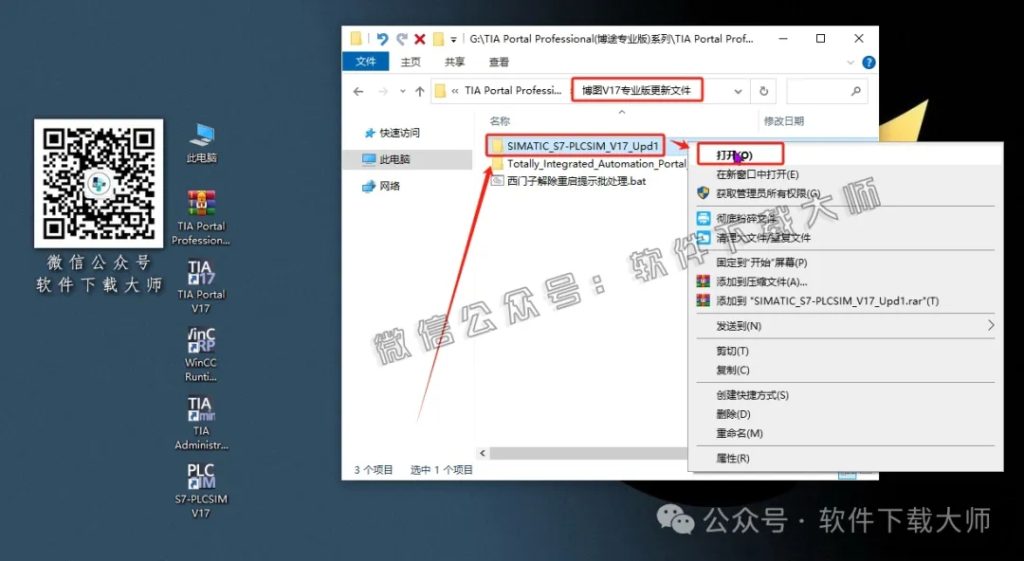This screenshot has height=561, width=1024.
Task: Open quick access toolbar customize dropdown
Action: click(x=453, y=40)
